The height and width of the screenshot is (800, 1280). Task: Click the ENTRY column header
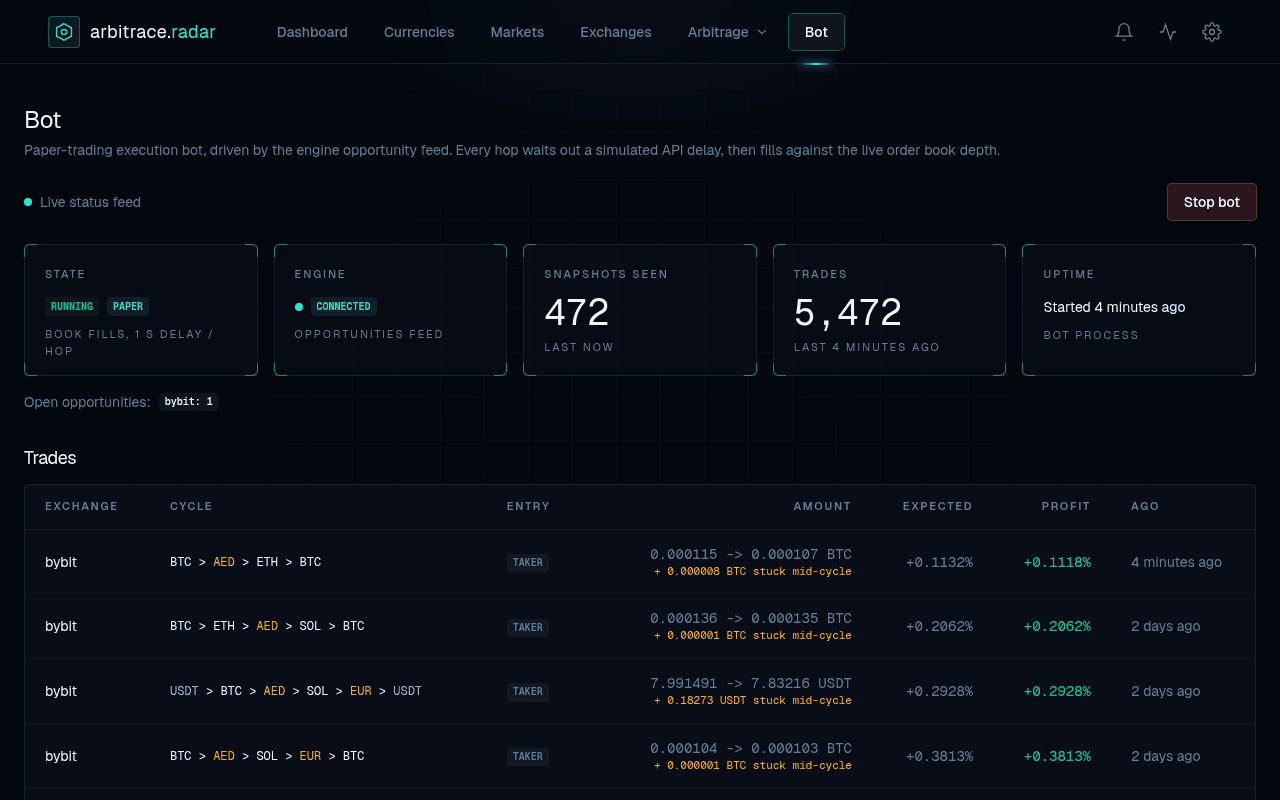pyautogui.click(x=528, y=506)
